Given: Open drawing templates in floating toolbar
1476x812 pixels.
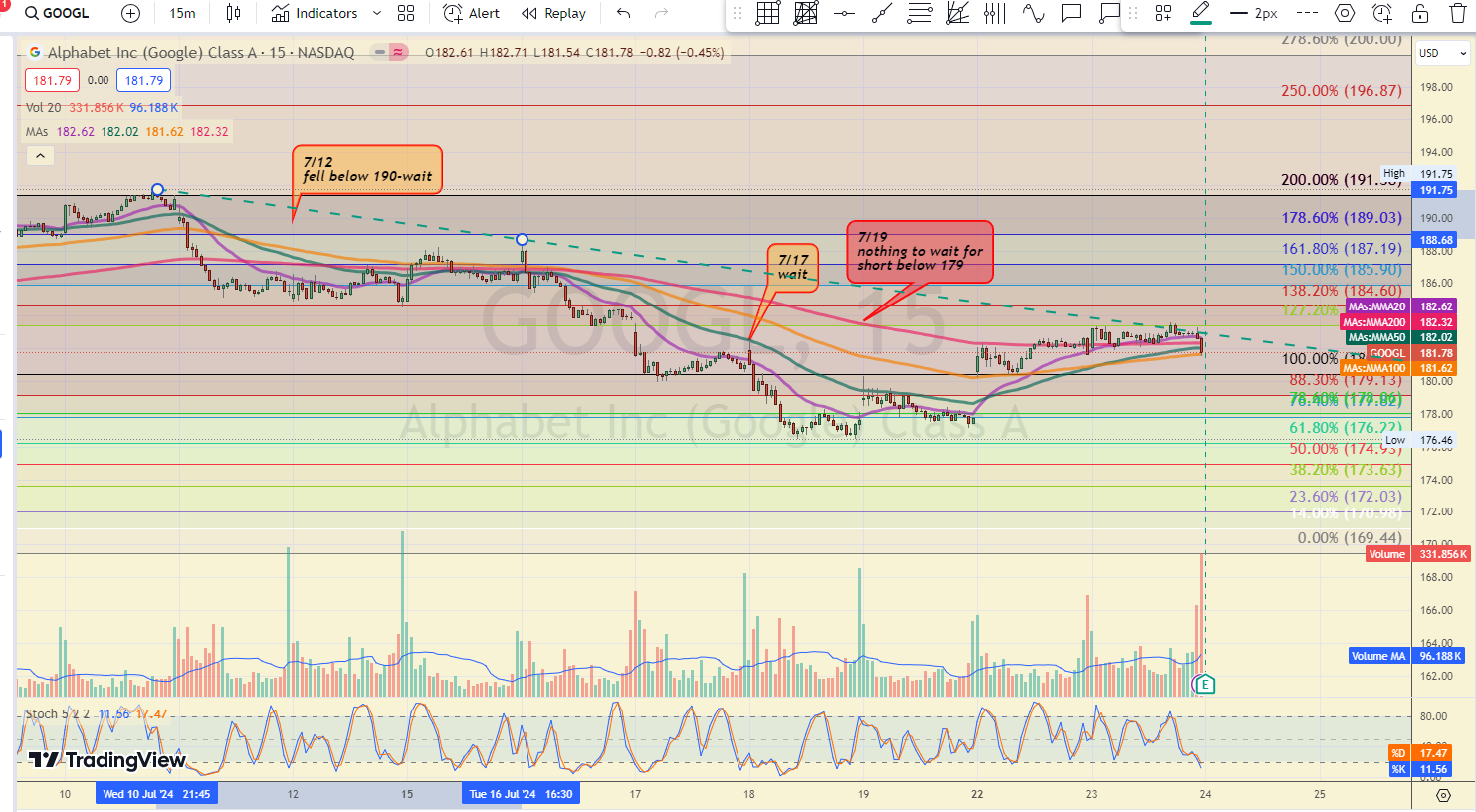Looking at the screenshot, I should [1162, 13].
